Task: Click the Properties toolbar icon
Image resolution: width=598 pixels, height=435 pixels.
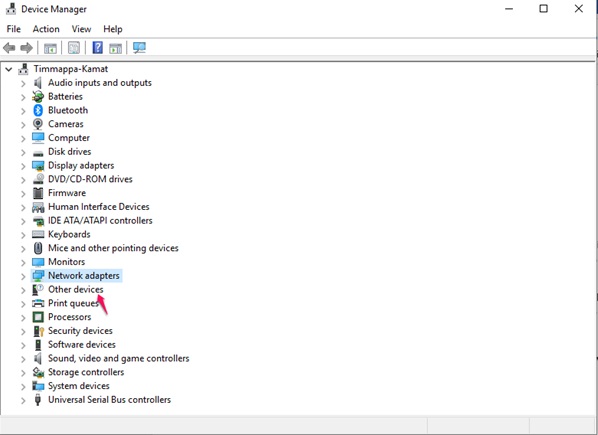Action: pos(74,48)
